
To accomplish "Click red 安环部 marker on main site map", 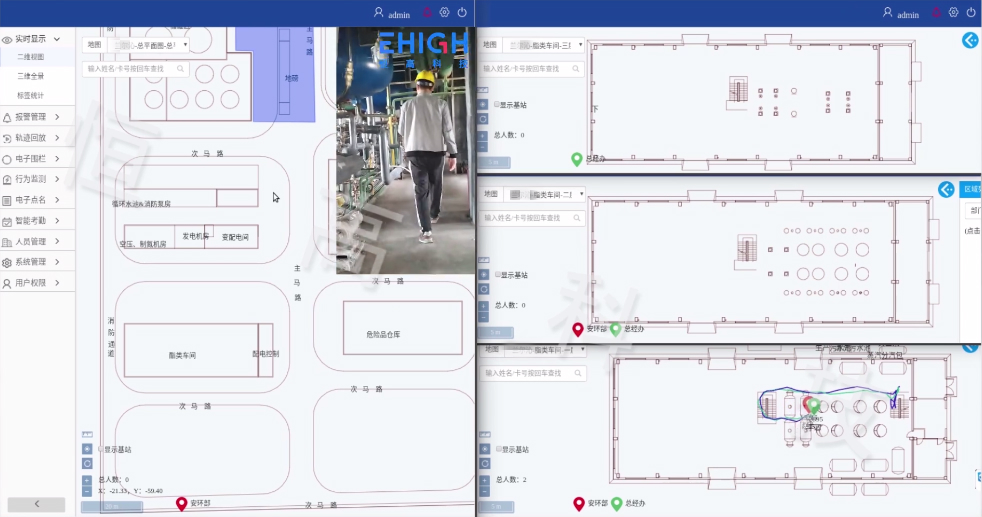I will (182, 504).
